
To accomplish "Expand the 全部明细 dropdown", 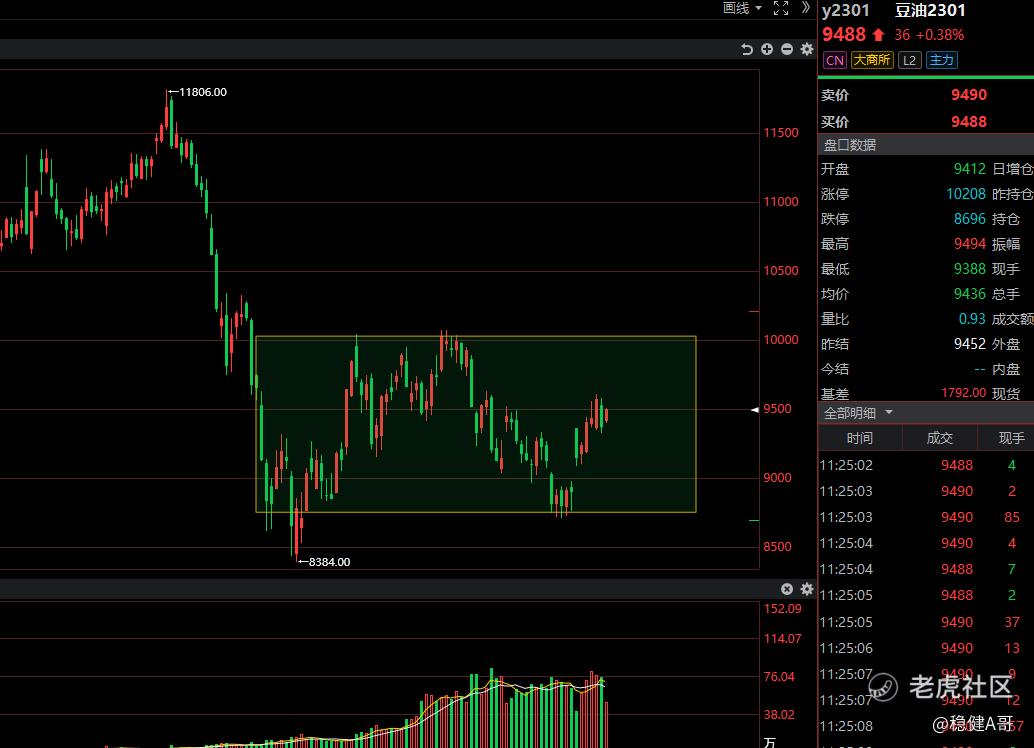I will [858, 413].
